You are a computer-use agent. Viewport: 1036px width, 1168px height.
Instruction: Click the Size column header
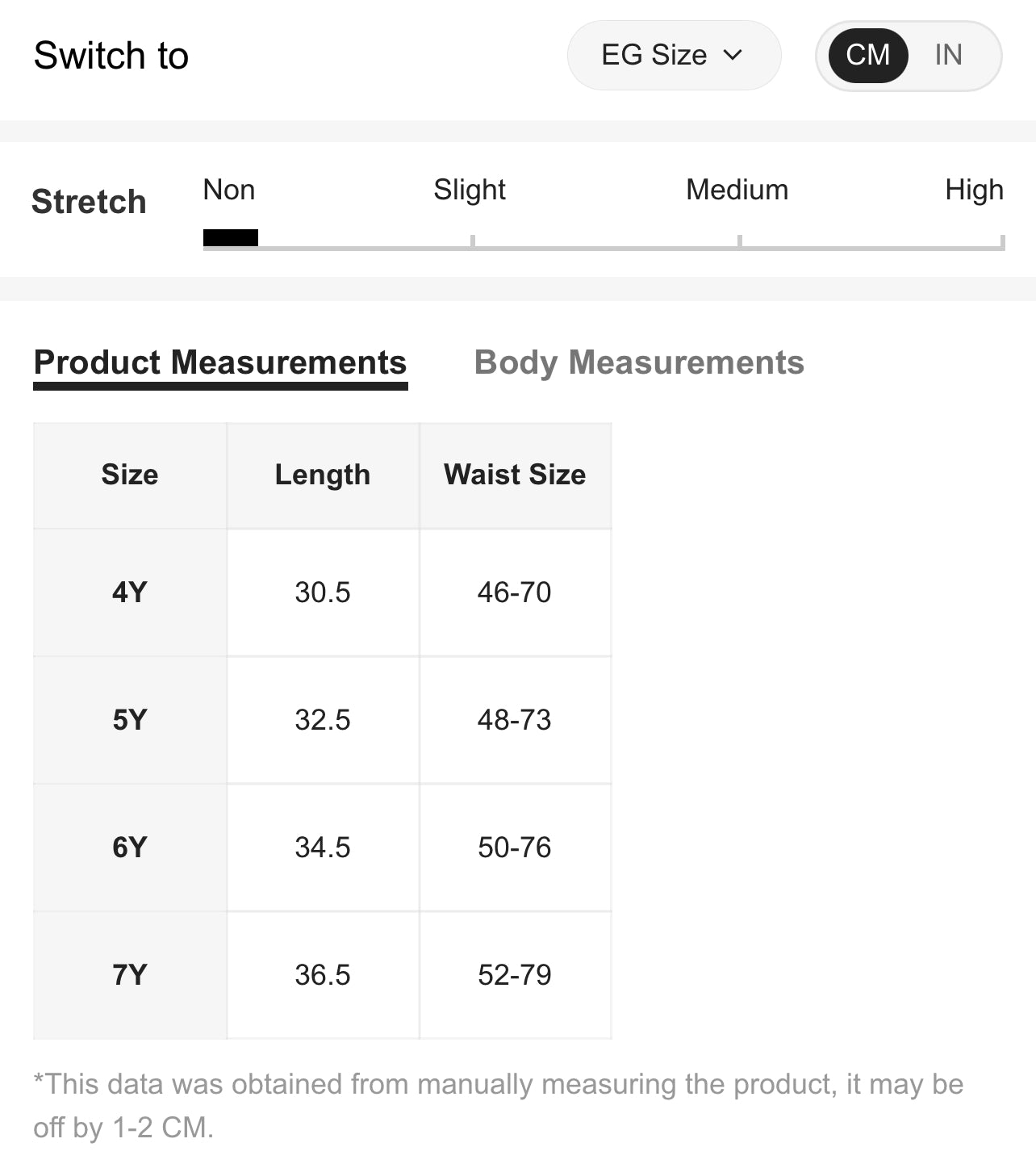click(x=130, y=475)
